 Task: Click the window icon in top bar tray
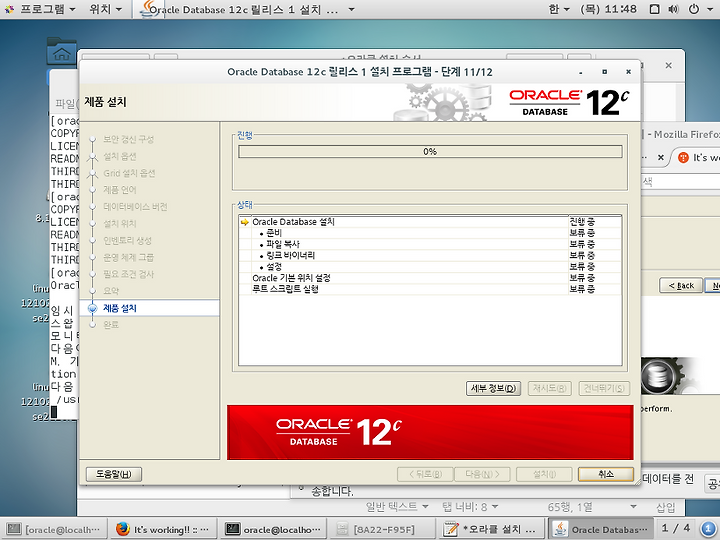655,9
